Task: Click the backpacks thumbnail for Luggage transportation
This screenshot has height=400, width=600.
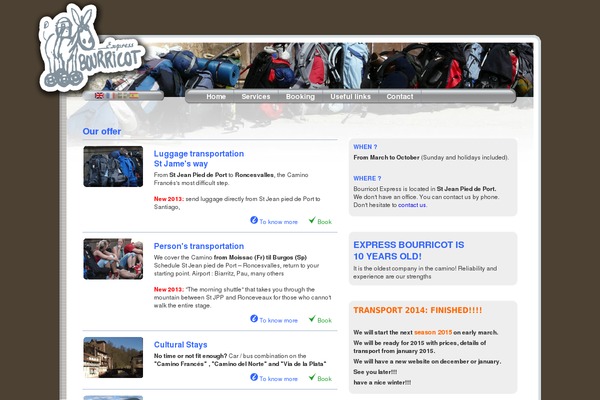Action: tap(113, 167)
